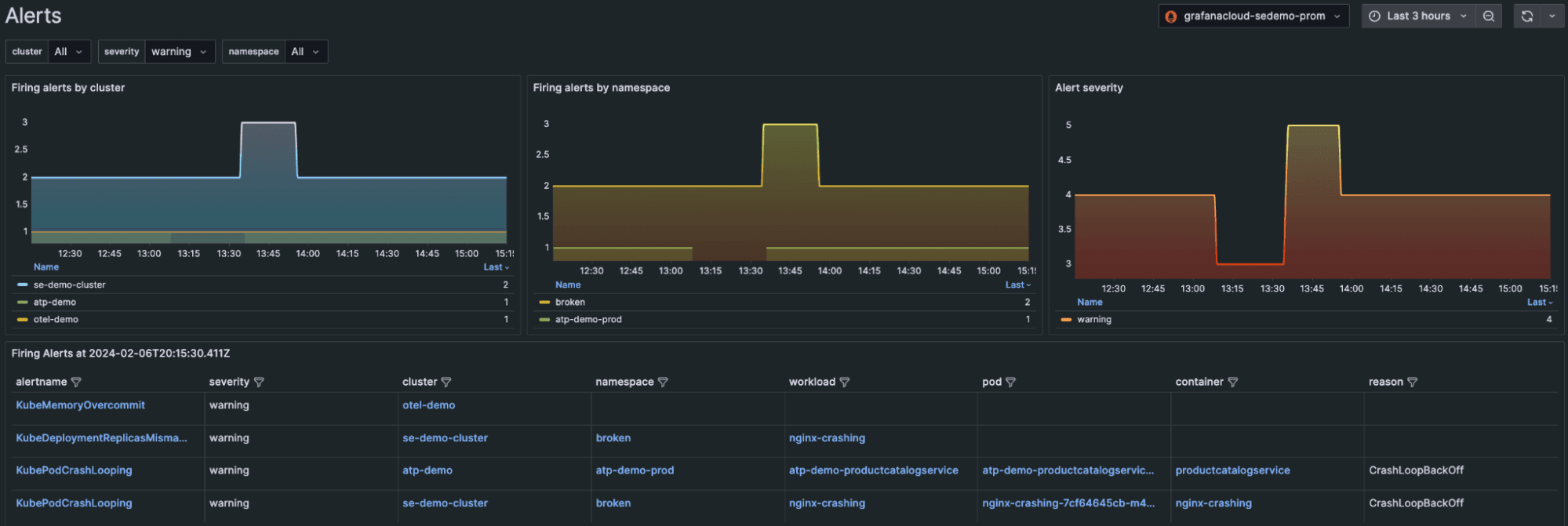1568x526 pixels.
Task: Sort namespace legend by Last value
Action: [1018, 285]
